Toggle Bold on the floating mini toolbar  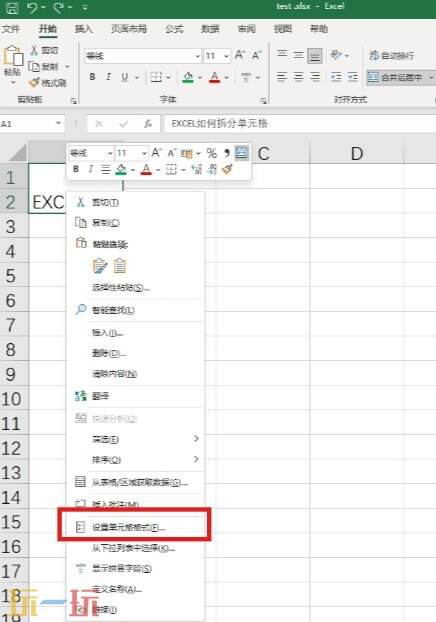(76, 169)
